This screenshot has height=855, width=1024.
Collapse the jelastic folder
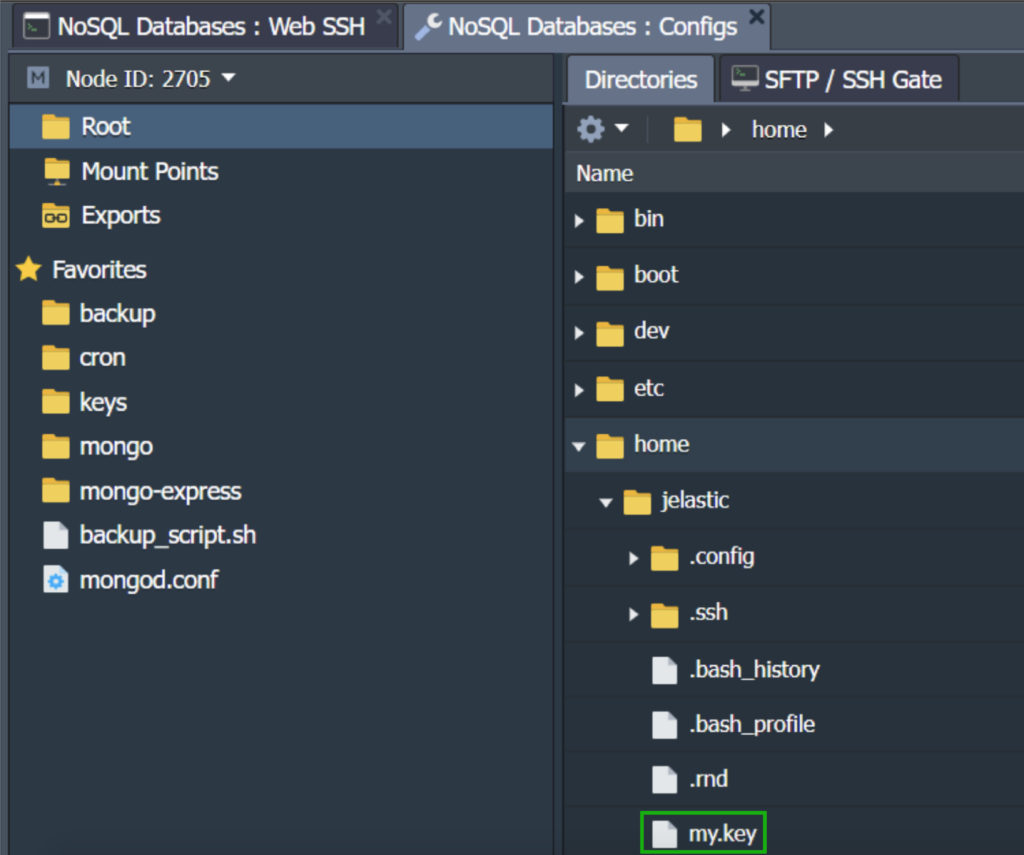pos(606,503)
